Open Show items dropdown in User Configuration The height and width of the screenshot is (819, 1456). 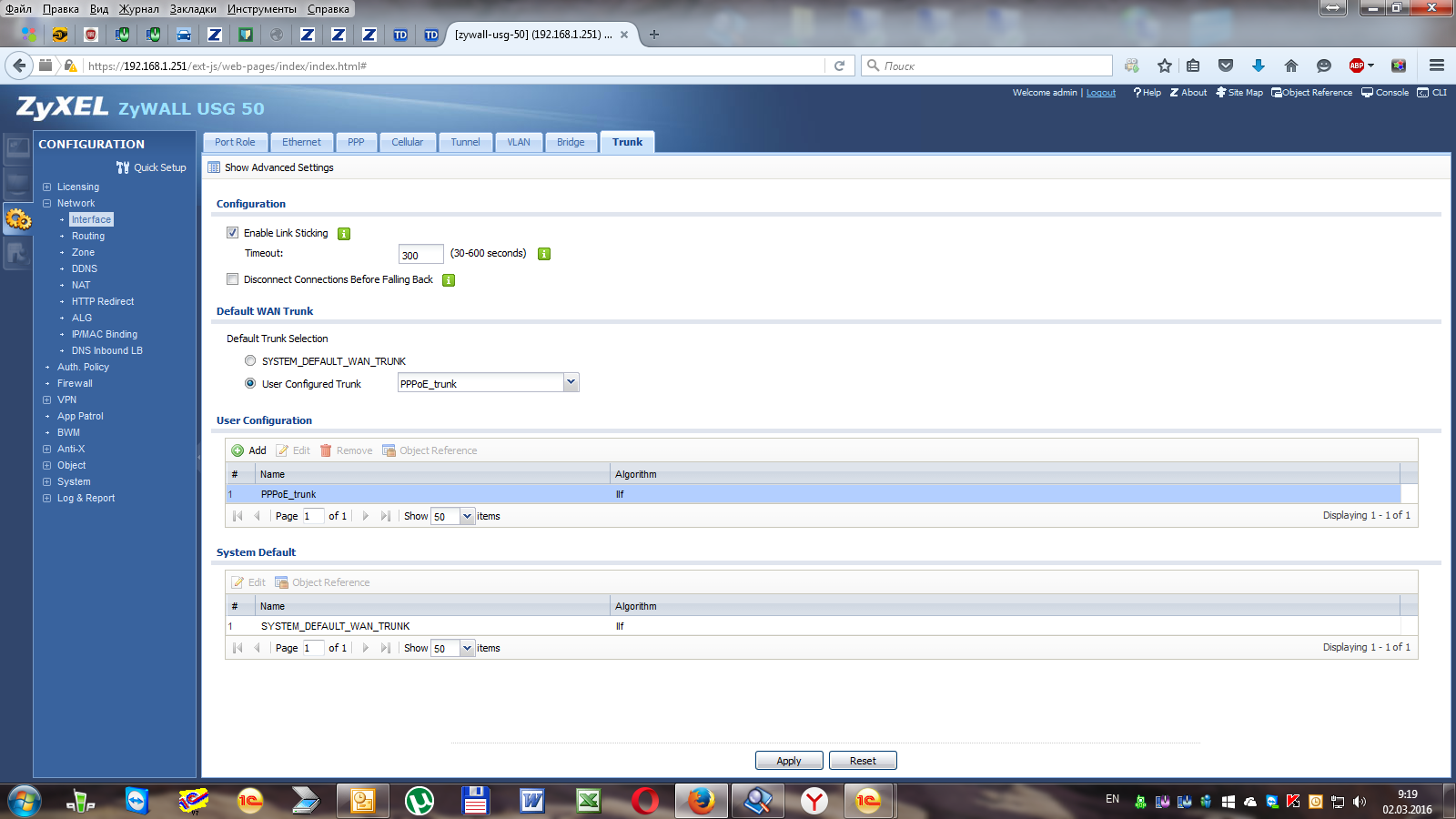[468, 516]
